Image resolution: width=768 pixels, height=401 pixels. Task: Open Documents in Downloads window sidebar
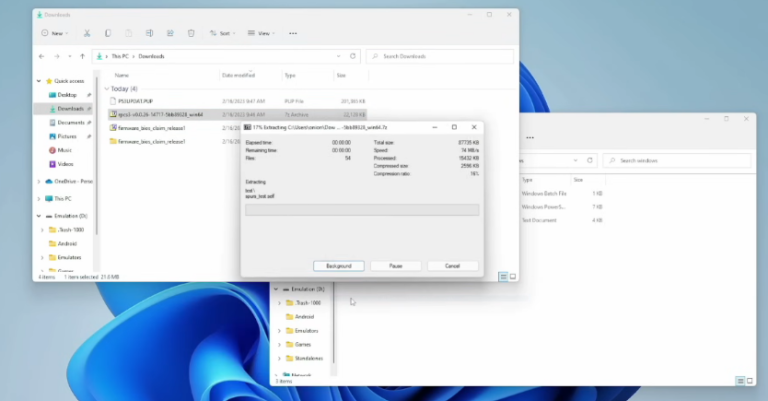point(71,122)
